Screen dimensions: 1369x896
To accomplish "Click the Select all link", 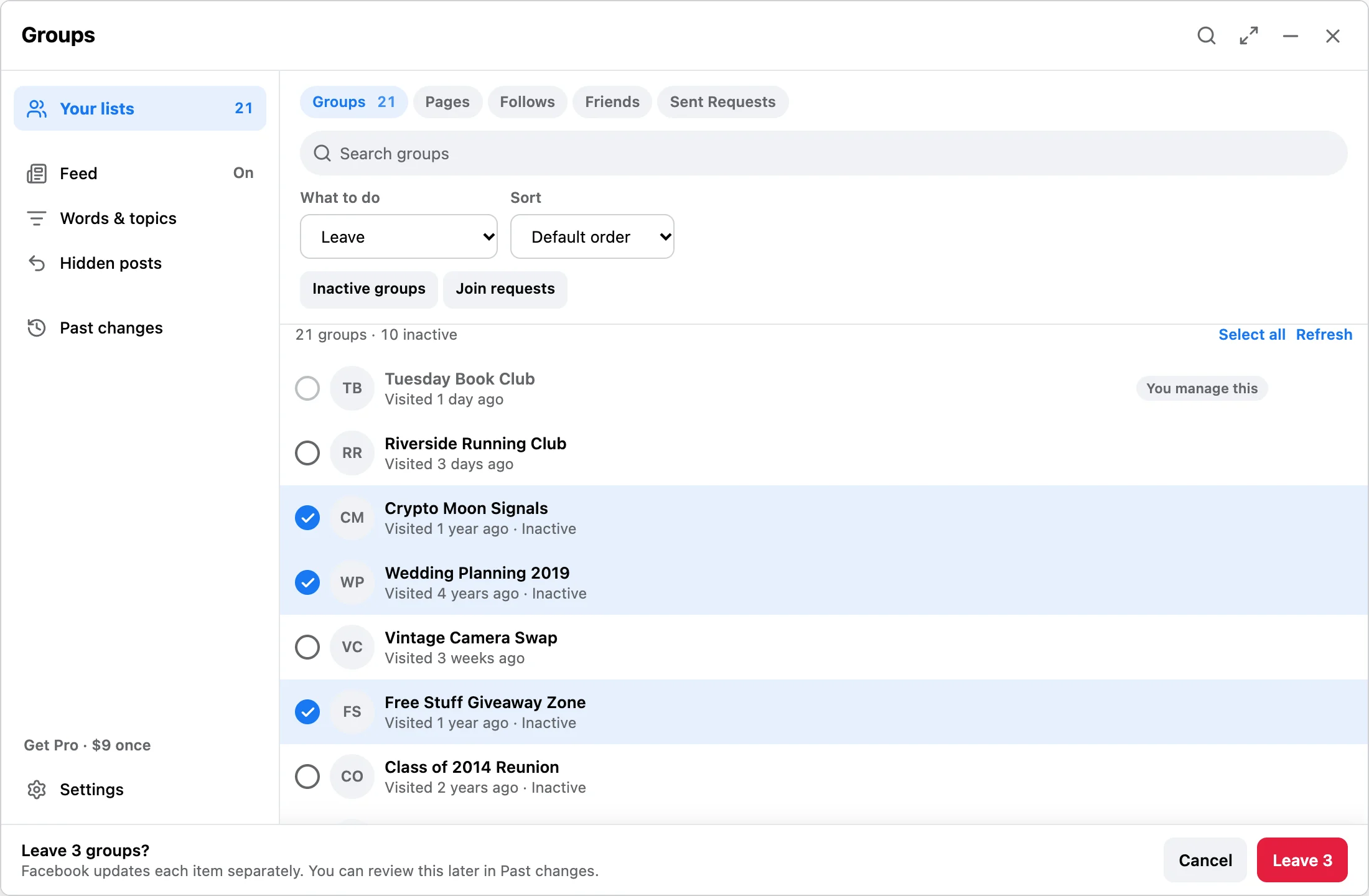I will 1252,335.
